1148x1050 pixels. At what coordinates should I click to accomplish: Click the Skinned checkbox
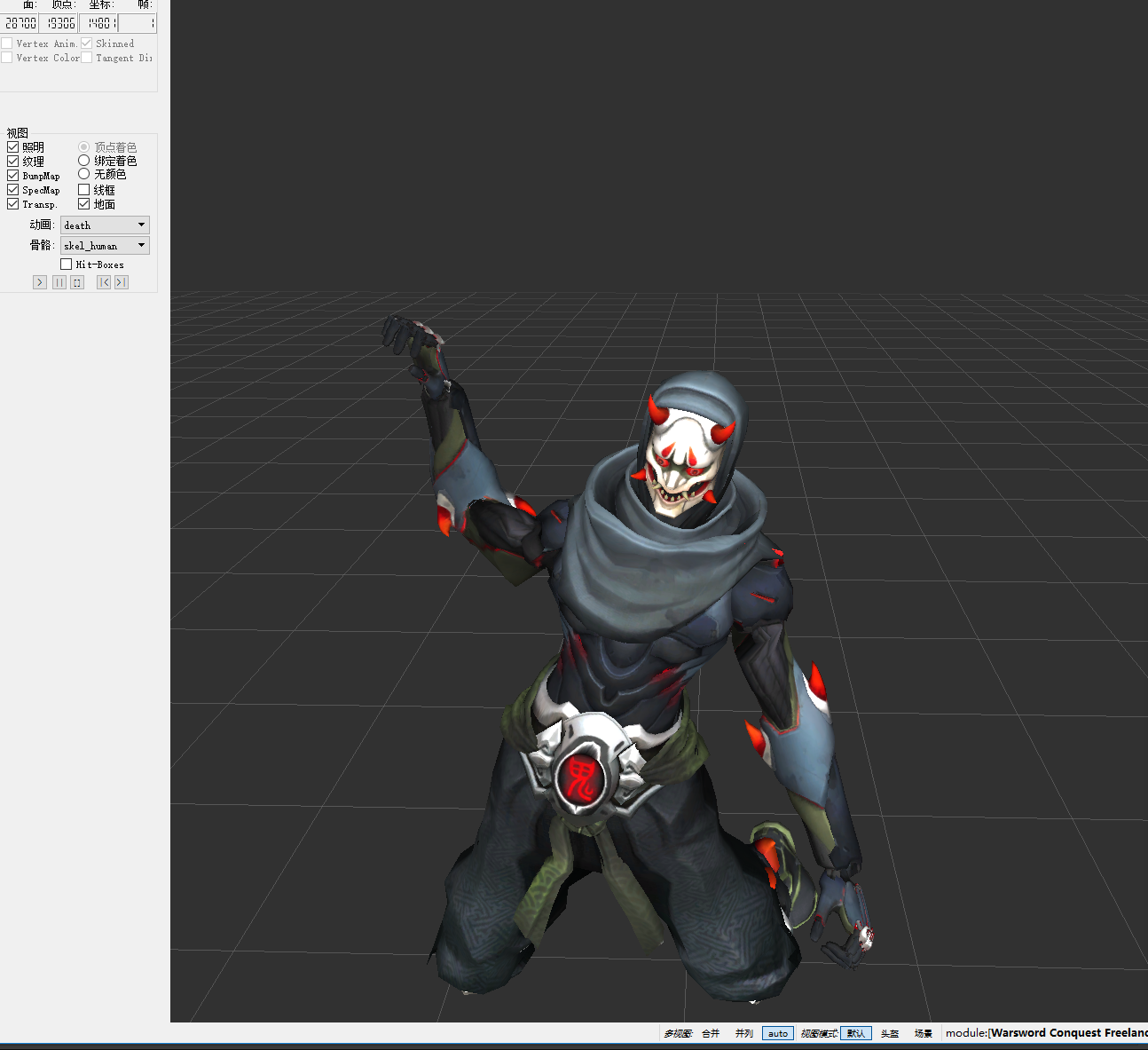click(x=87, y=43)
